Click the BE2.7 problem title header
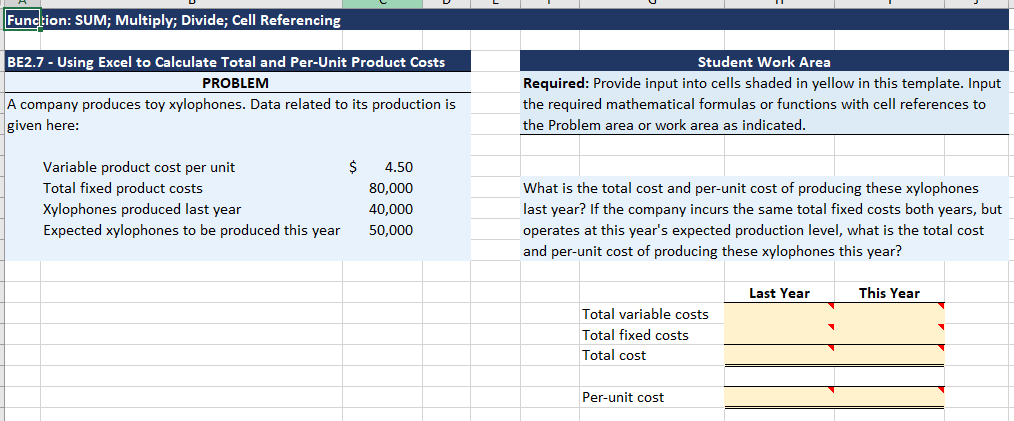Screen dimensions: 1014x421 click(x=226, y=62)
